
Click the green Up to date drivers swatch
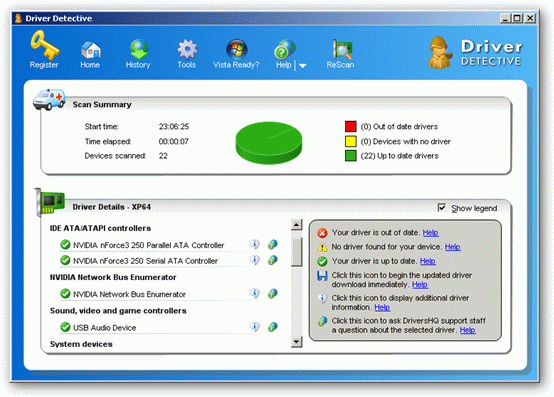click(351, 156)
